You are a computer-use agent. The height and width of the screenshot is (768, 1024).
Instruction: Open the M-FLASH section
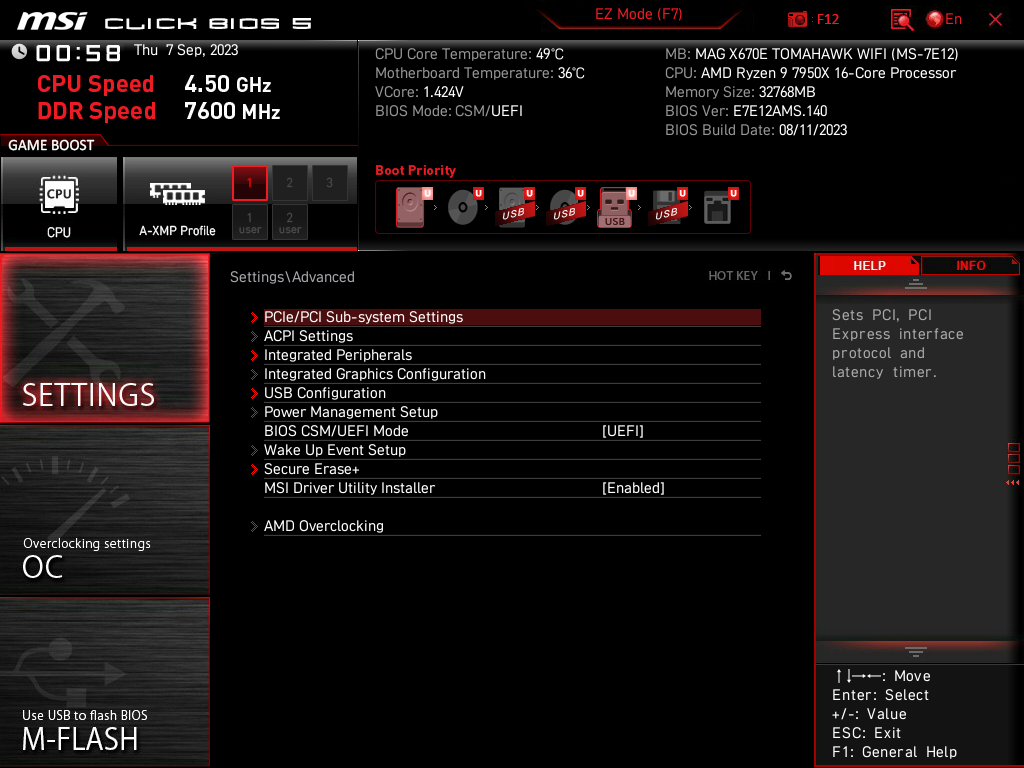click(104, 682)
